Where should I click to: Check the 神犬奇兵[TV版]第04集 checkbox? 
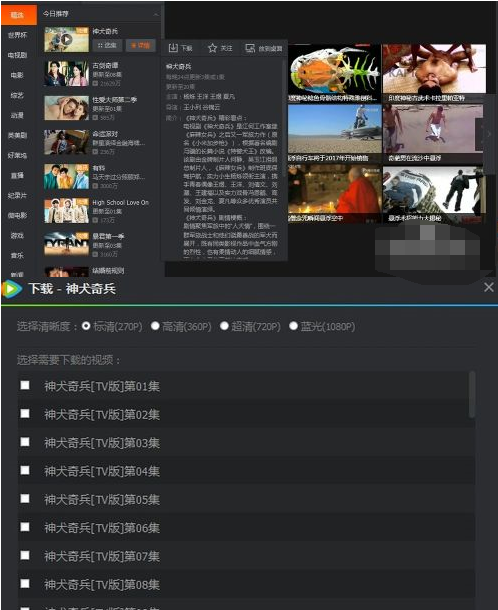(x=25, y=470)
